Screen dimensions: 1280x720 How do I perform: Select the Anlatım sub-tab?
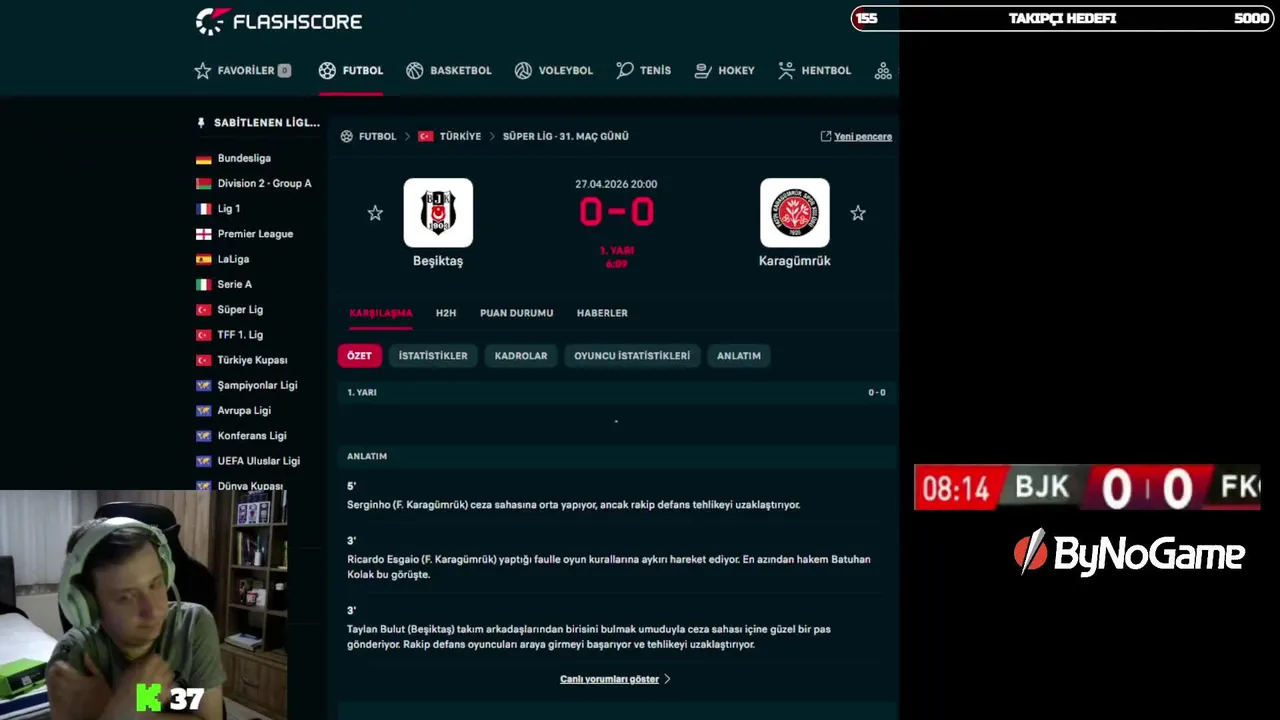[x=739, y=356]
